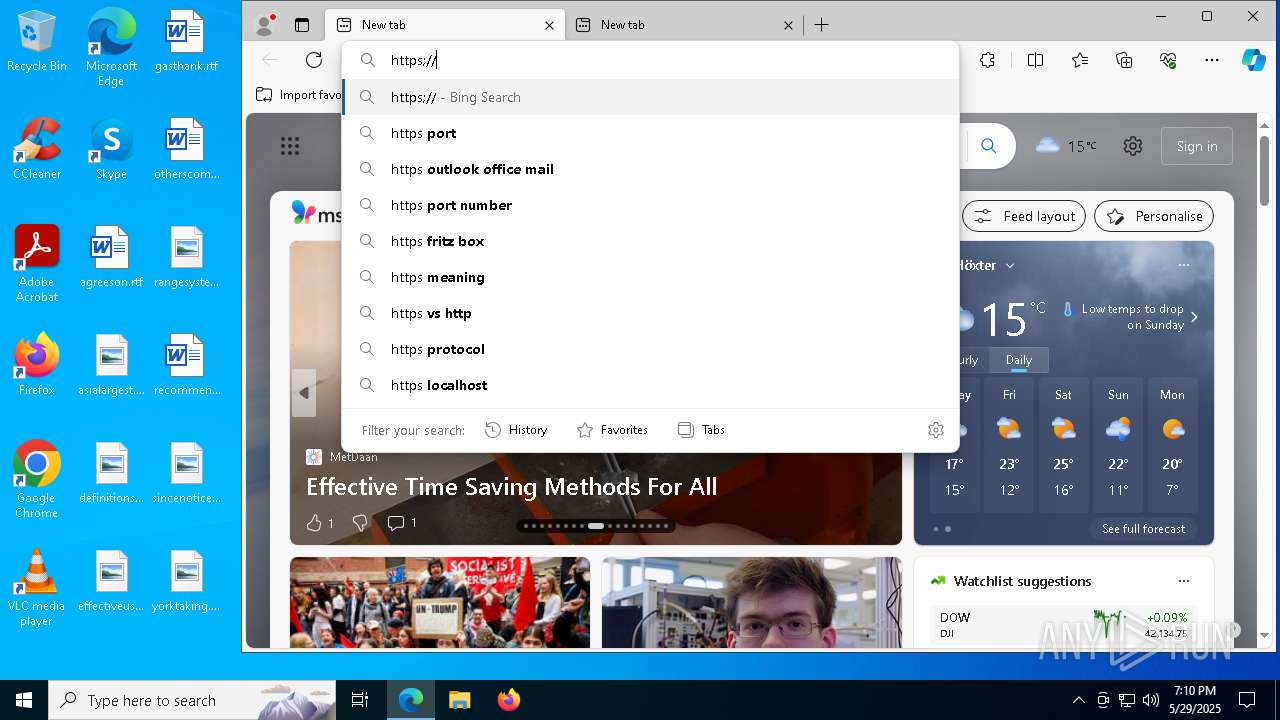Open Task View on taskbar

[360, 700]
